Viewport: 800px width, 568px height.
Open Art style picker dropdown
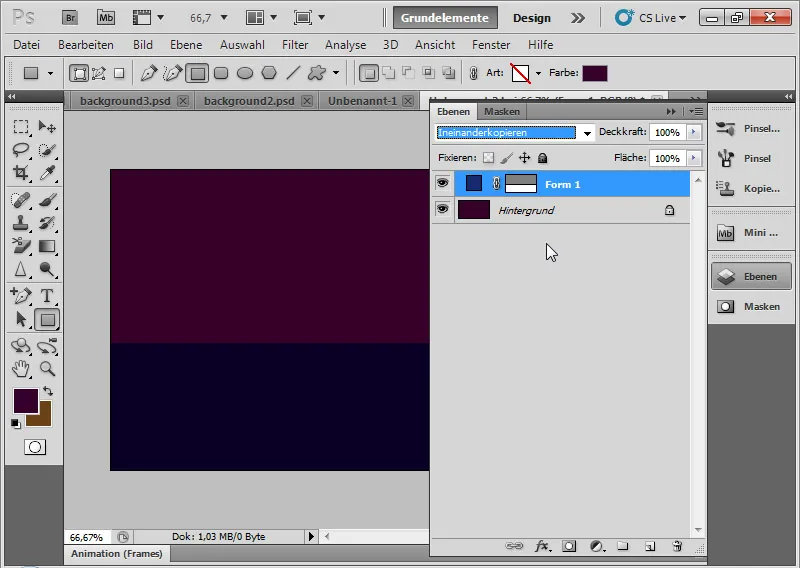(x=538, y=73)
